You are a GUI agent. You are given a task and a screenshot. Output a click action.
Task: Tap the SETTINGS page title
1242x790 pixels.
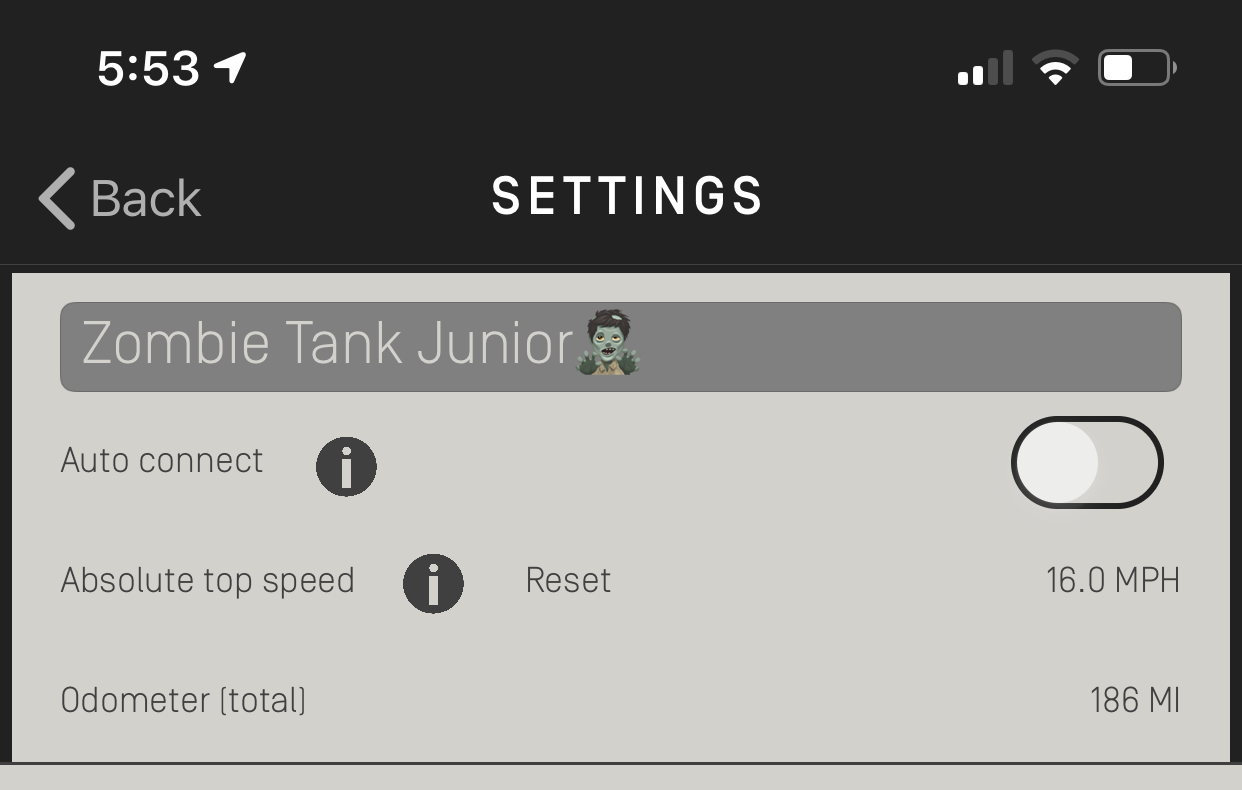pyautogui.click(x=628, y=197)
